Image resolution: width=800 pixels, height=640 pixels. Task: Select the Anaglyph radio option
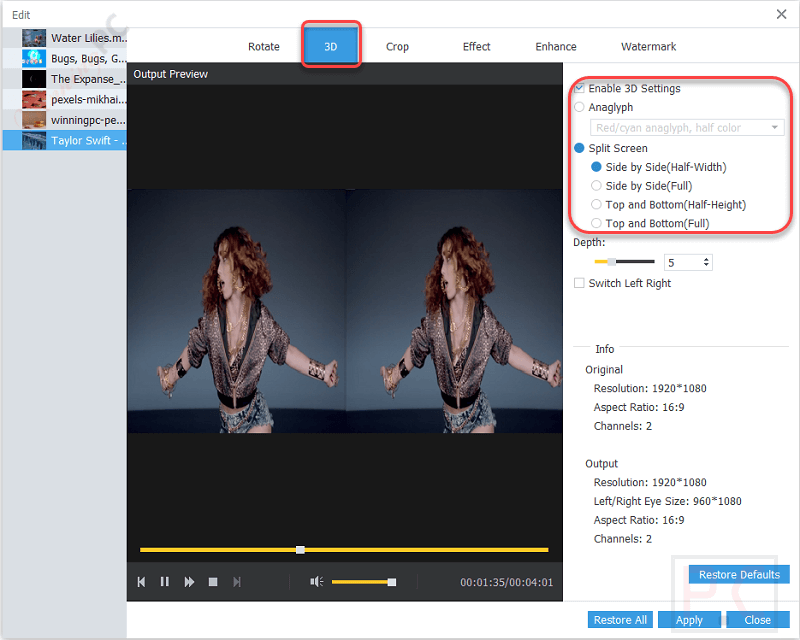pyautogui.click(x=579, y=107)
